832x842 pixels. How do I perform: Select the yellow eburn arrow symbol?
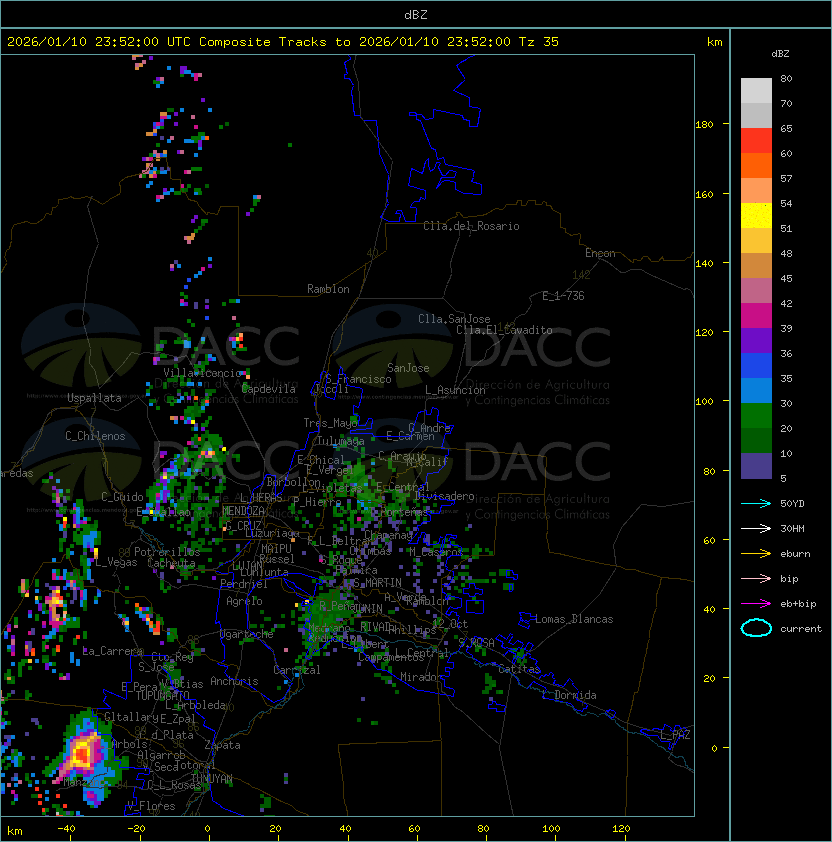tap(756, 554)
